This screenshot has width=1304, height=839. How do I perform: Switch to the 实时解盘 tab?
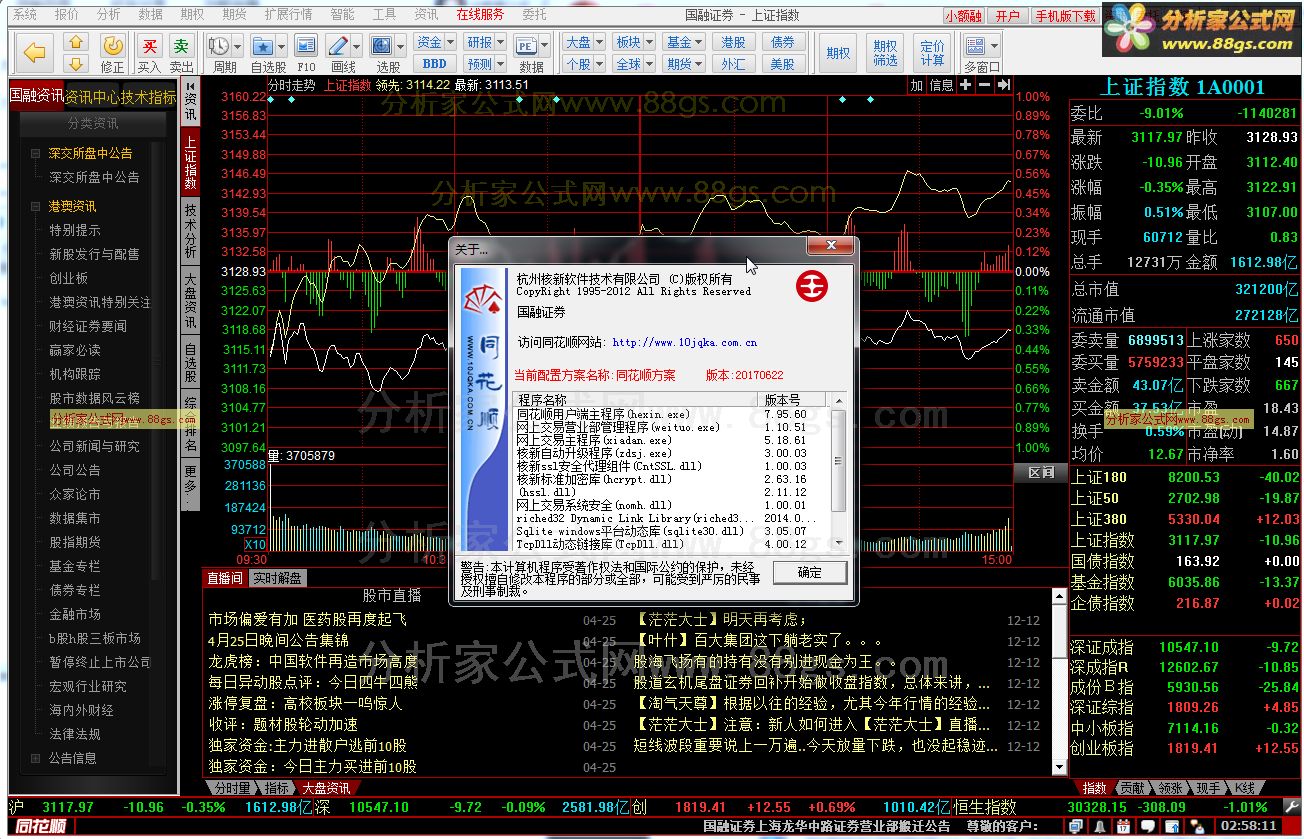[277, 578]
